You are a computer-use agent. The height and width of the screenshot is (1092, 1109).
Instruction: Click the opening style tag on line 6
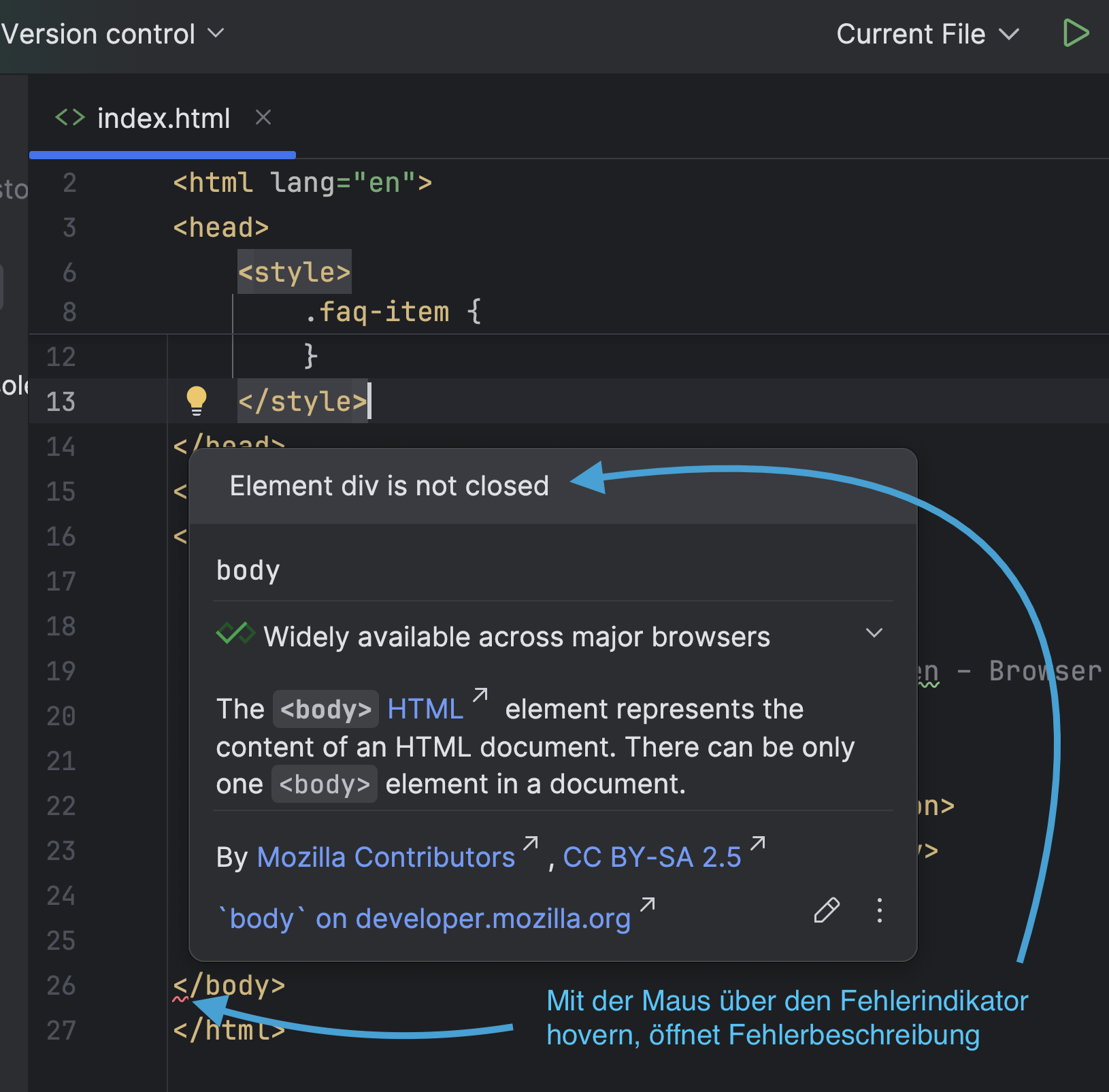(294, 272)
